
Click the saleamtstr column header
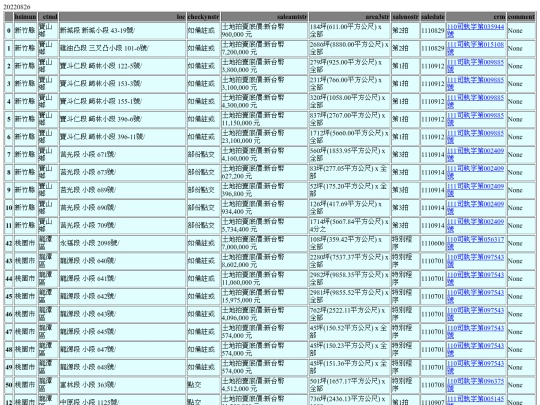[264, 17]
